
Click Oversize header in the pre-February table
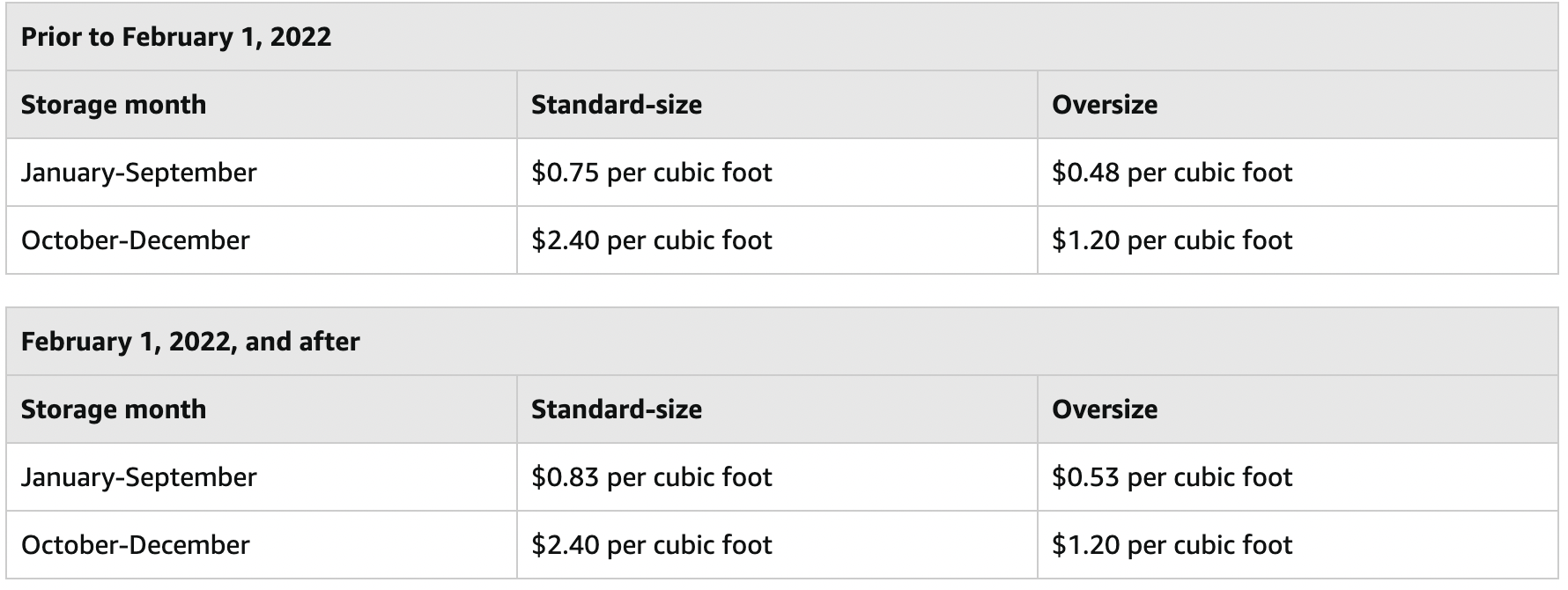[x=1105, y=105]
